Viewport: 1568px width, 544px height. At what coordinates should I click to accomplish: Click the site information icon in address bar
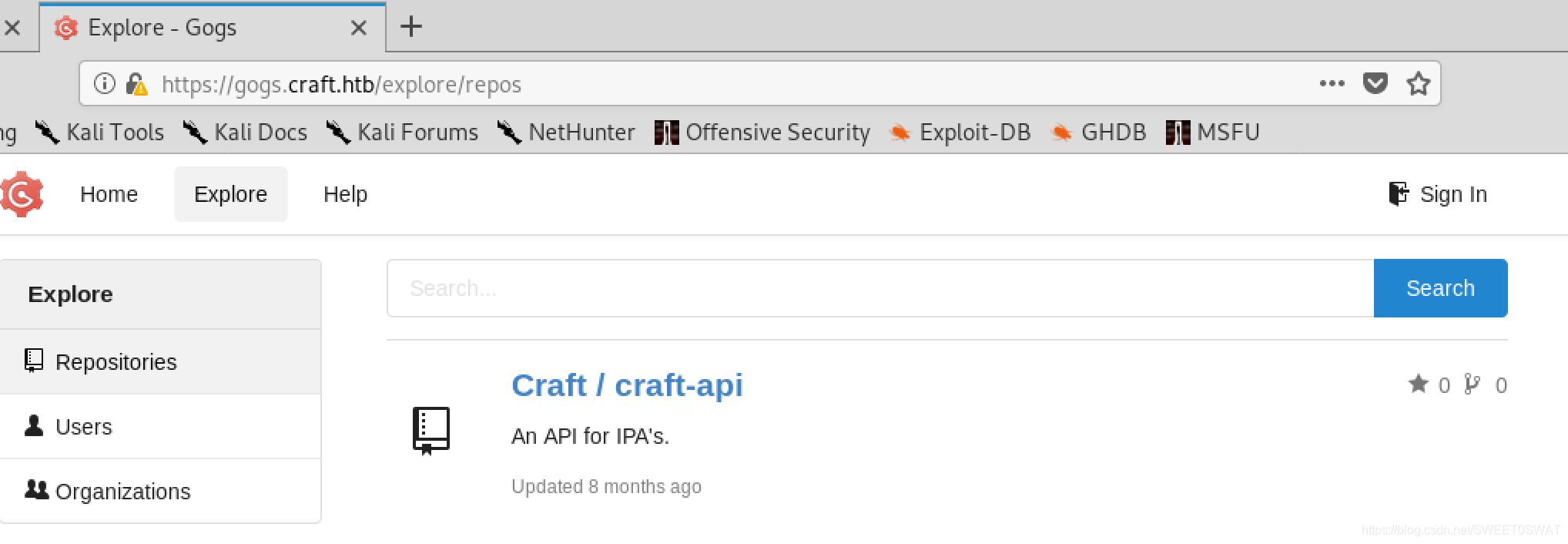point(104,83)
